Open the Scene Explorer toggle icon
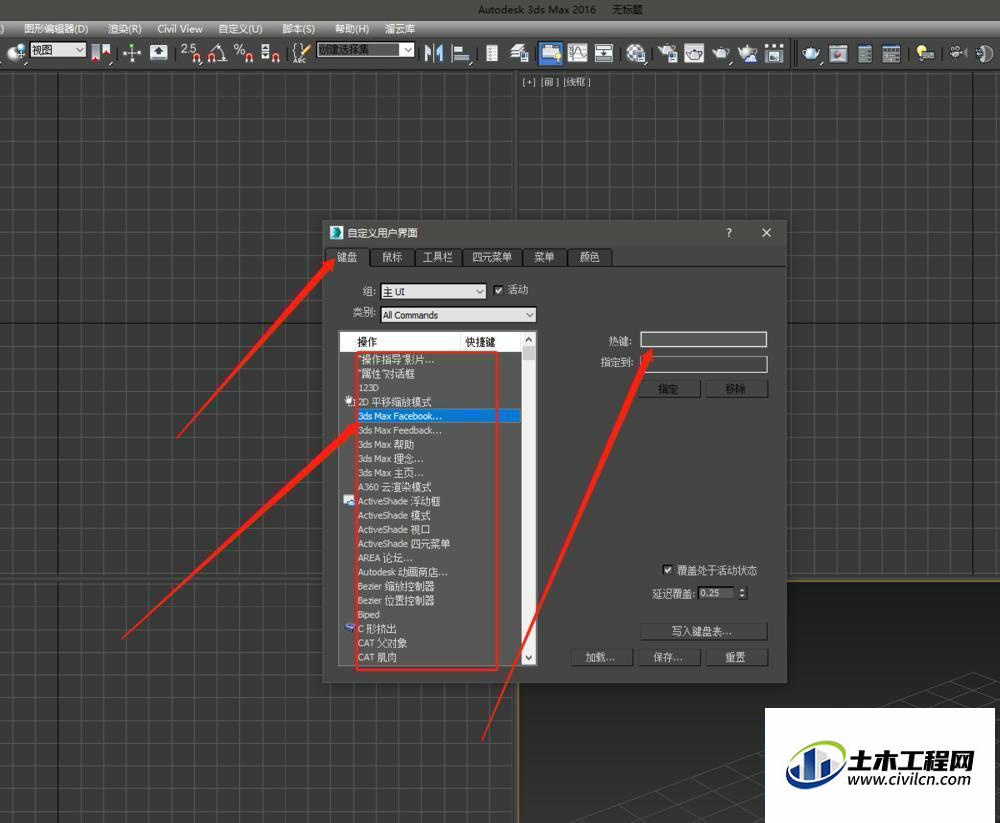Viewport: 1000px width, 823px height. coord(492,52)
